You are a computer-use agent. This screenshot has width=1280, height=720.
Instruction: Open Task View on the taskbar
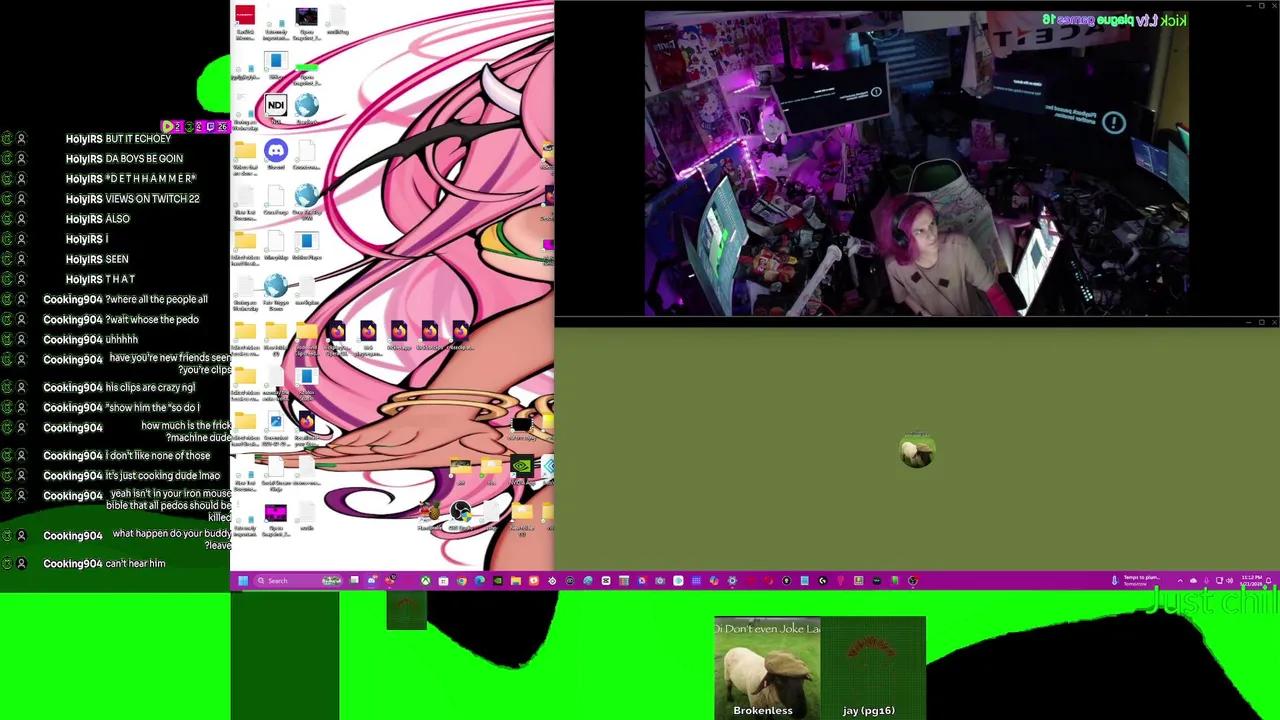355,580
